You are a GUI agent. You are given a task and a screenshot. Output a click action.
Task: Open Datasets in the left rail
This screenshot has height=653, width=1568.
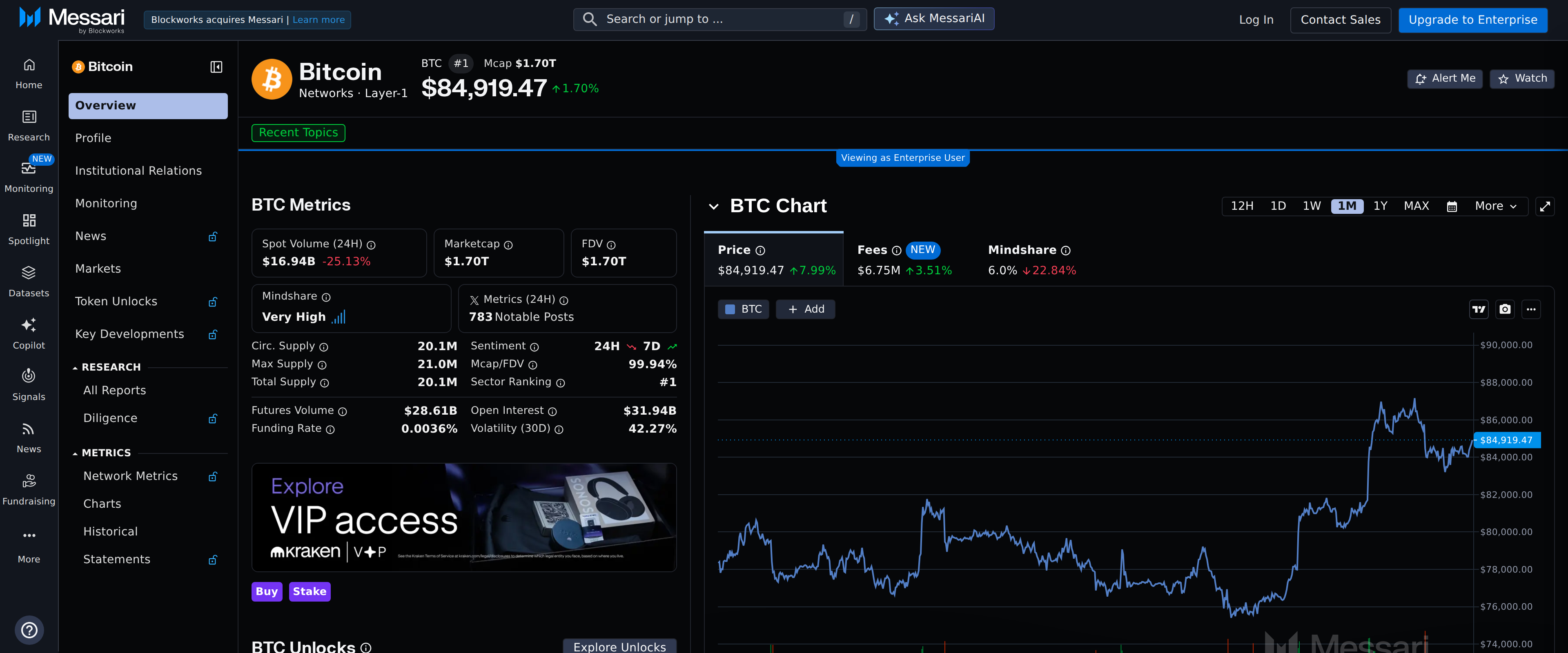pos(29,282)
